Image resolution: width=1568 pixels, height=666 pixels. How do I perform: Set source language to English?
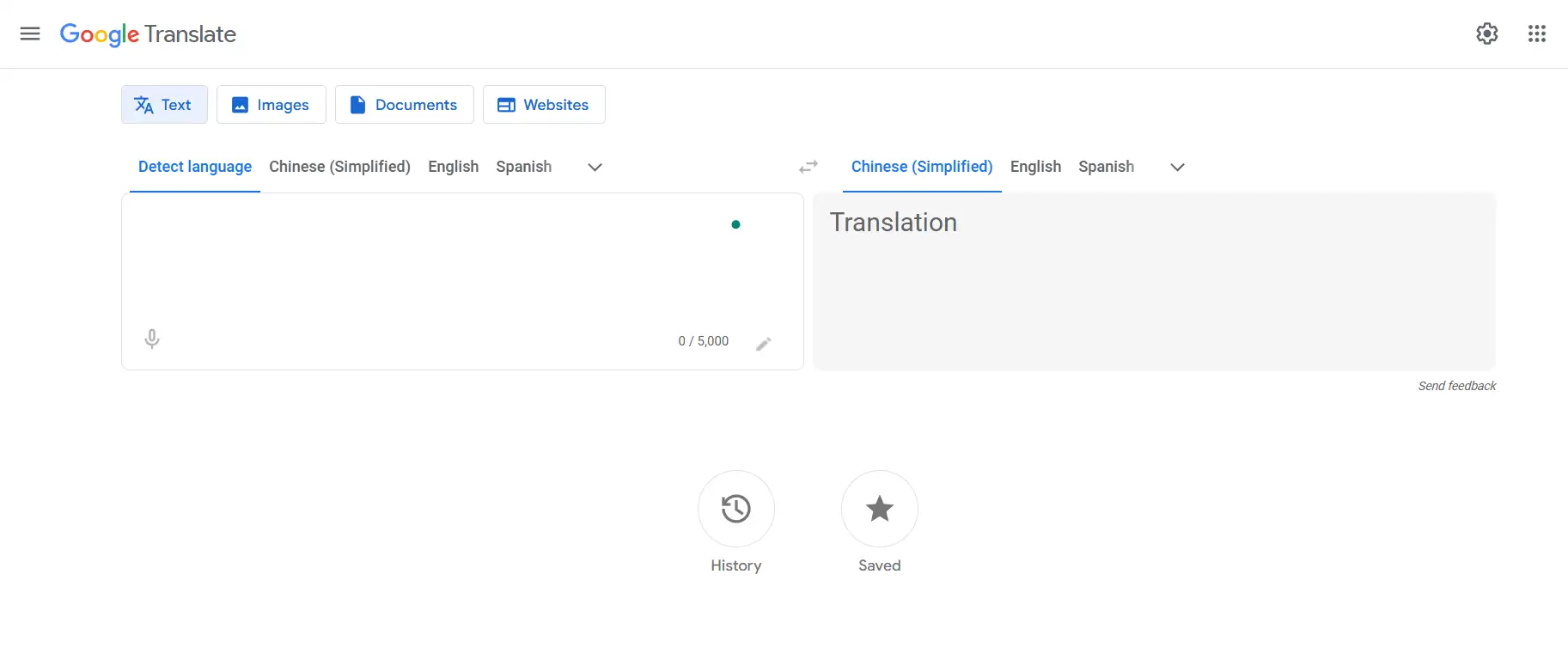coord(454,167)
